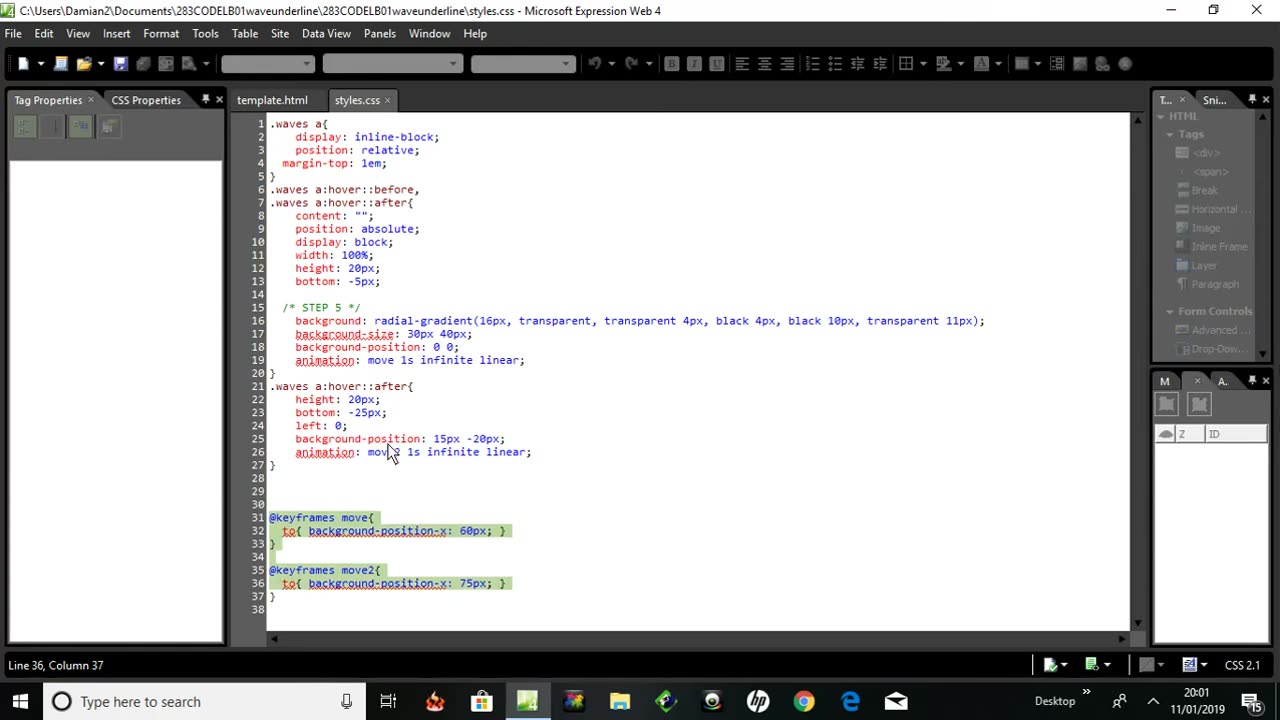
Task: Close the styles.css tab
Action: (388, 100)
